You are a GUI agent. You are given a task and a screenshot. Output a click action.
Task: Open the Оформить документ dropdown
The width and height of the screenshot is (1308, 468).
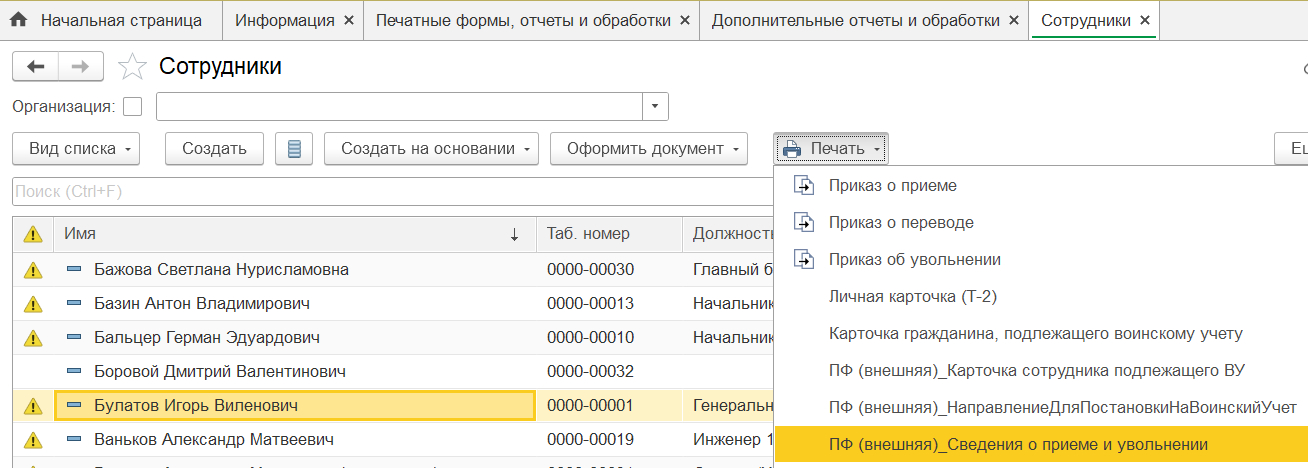click(649, 149)
